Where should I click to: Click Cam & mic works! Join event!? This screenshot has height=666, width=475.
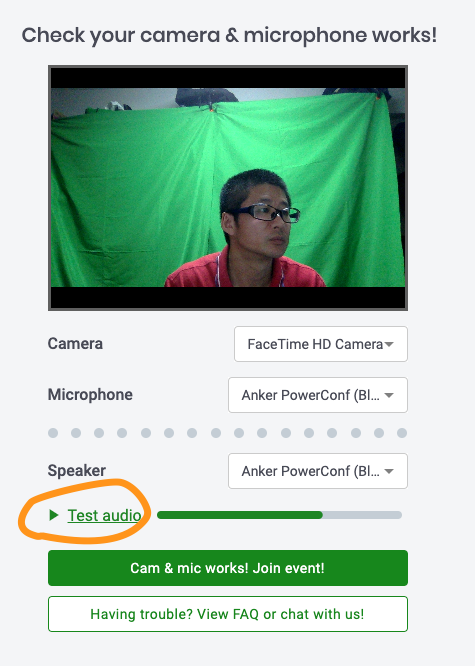click(x=228, y=568)
